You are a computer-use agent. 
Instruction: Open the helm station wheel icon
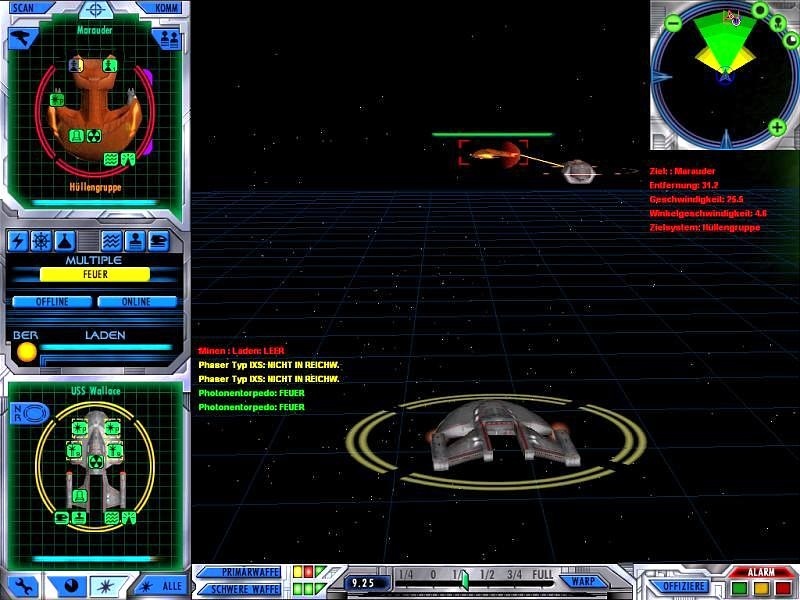click(39, 240)
